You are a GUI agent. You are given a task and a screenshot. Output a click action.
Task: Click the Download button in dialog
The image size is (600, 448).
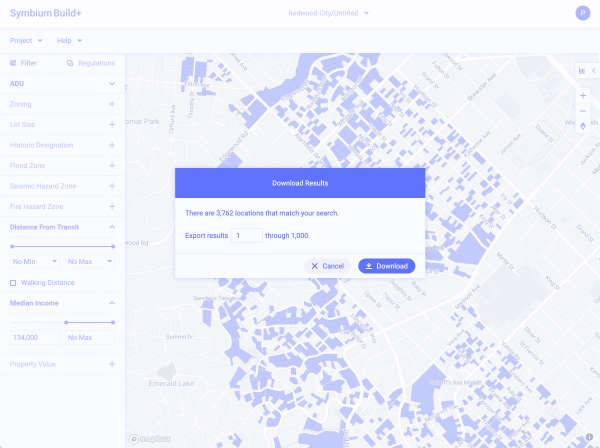click(x=386, y=266)
